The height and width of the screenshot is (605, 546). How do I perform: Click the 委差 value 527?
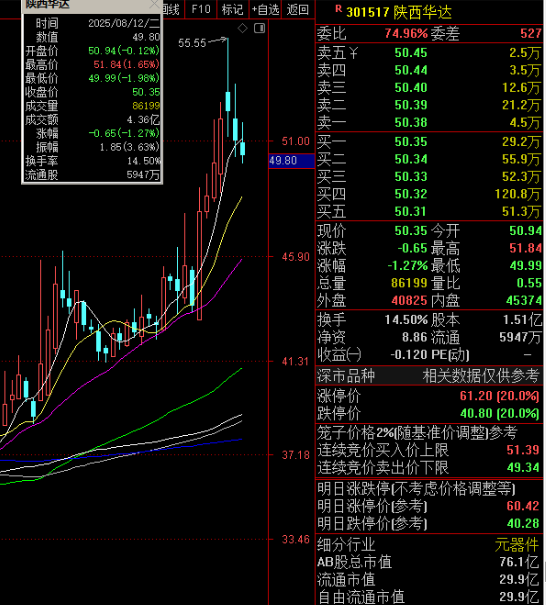click(531, 34)
